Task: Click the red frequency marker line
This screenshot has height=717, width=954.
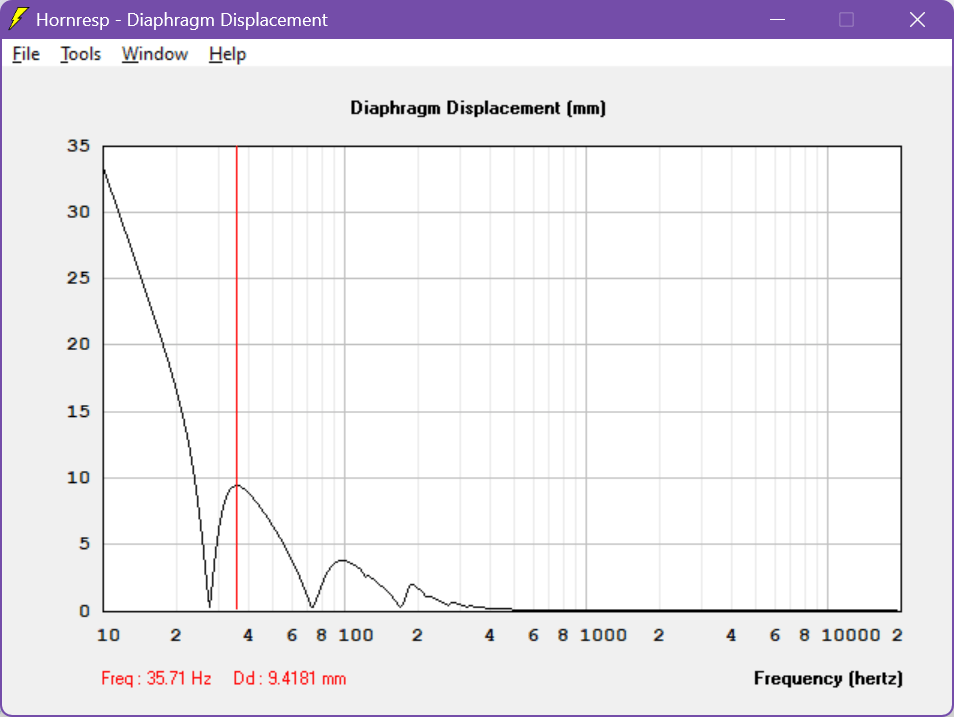Action: 237,377
